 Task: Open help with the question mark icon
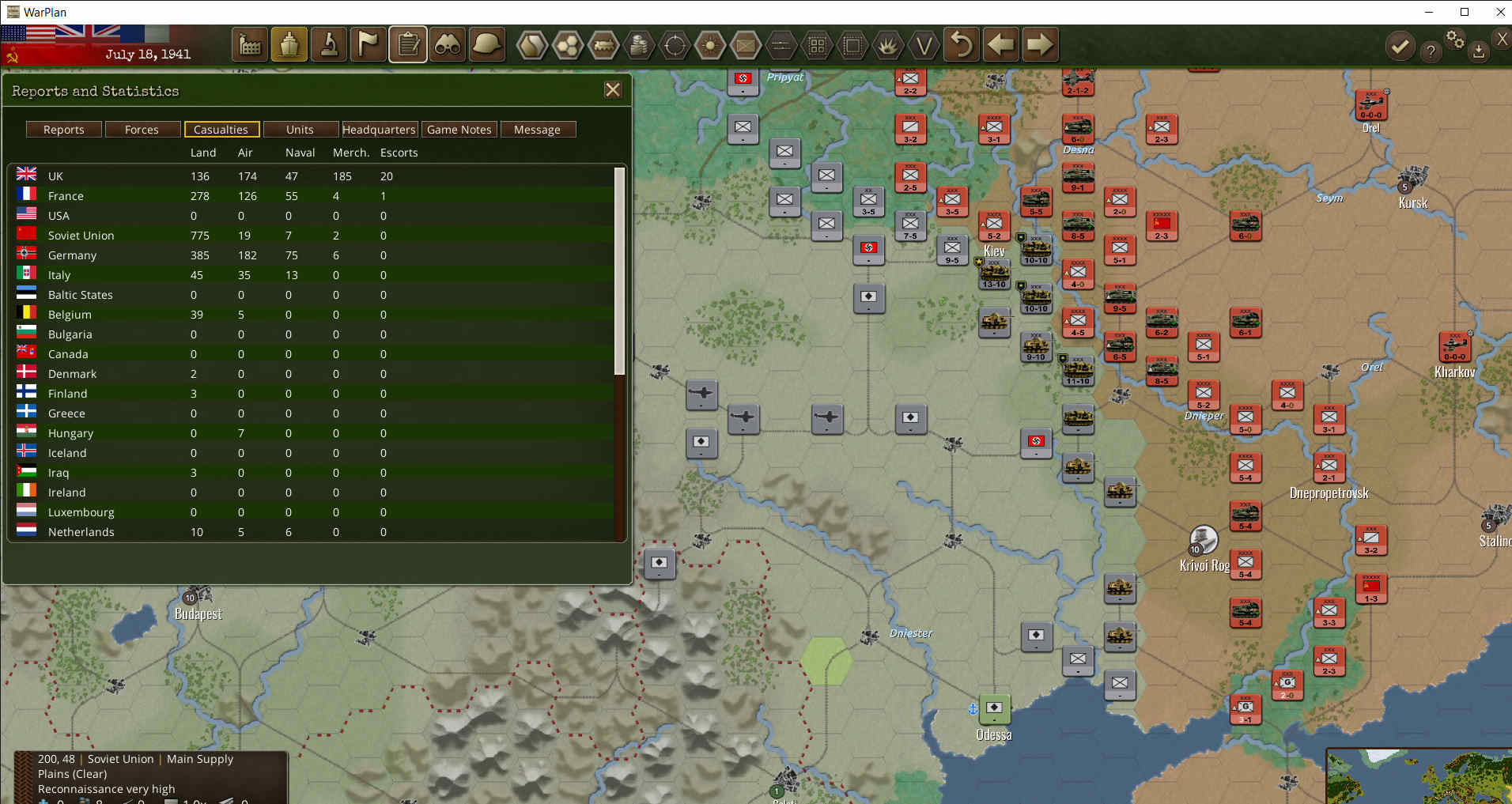pos(1431,51)
